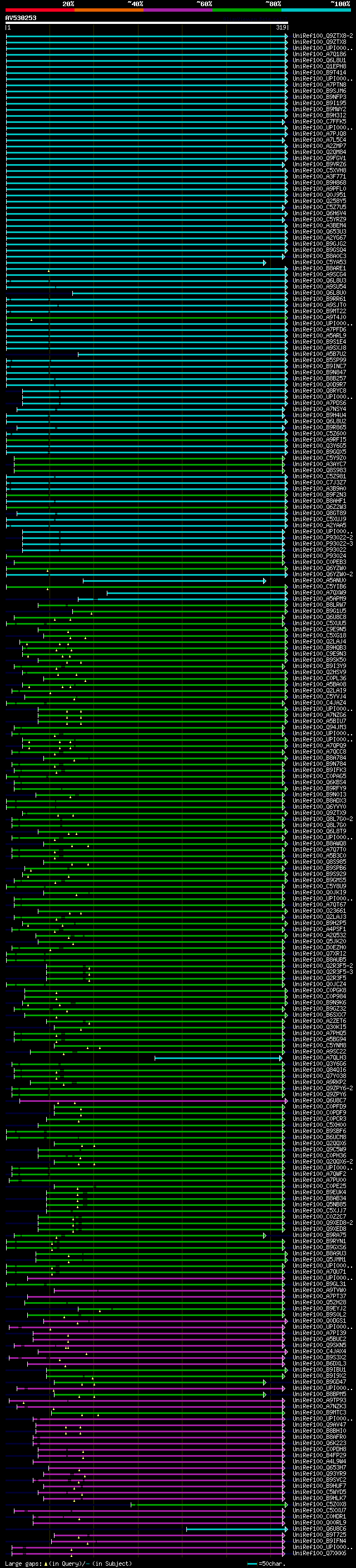Select hit UniRef100_A7Q186

tap(319, 54)
